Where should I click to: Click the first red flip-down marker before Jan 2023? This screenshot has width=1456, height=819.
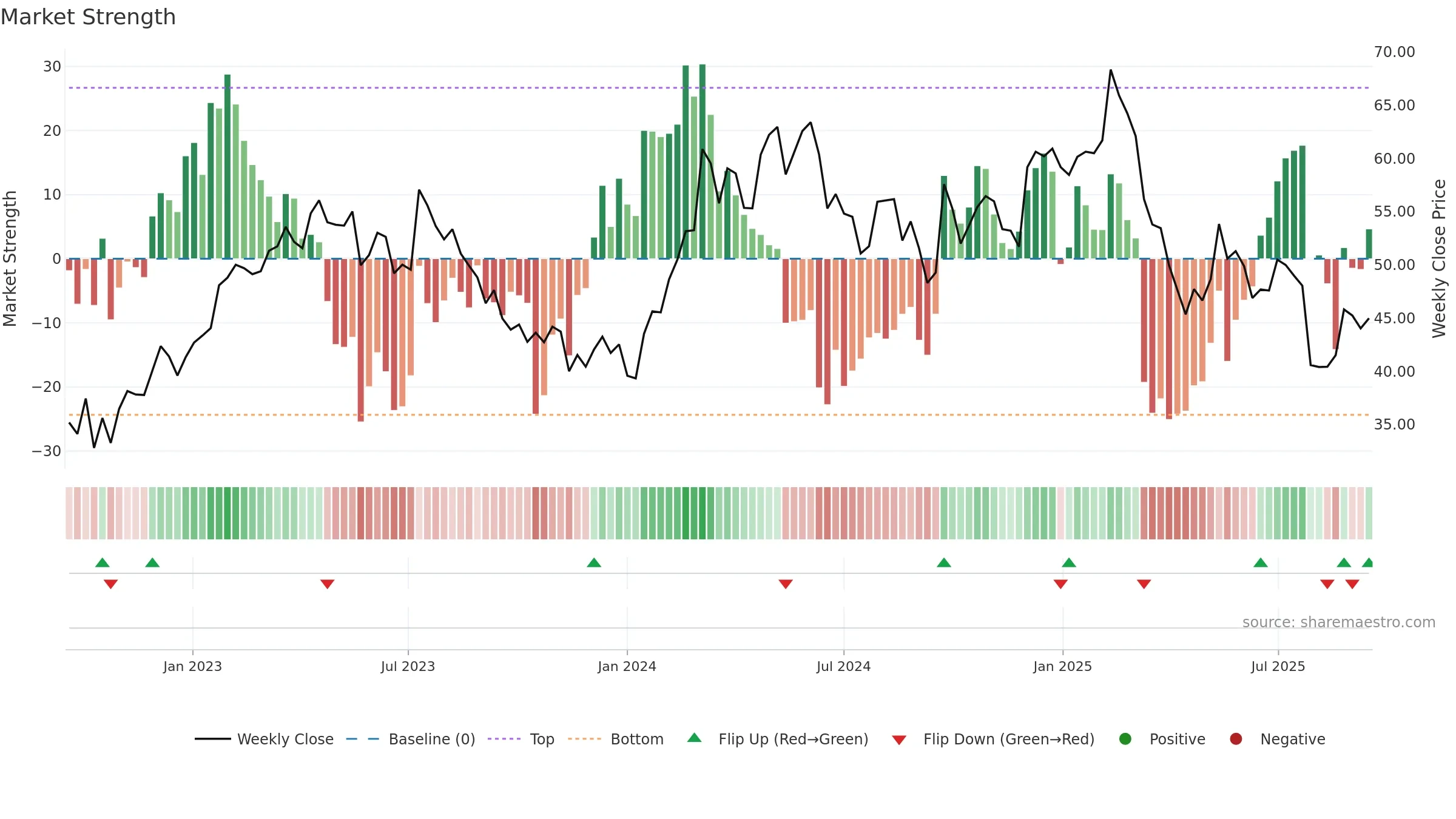110,584
